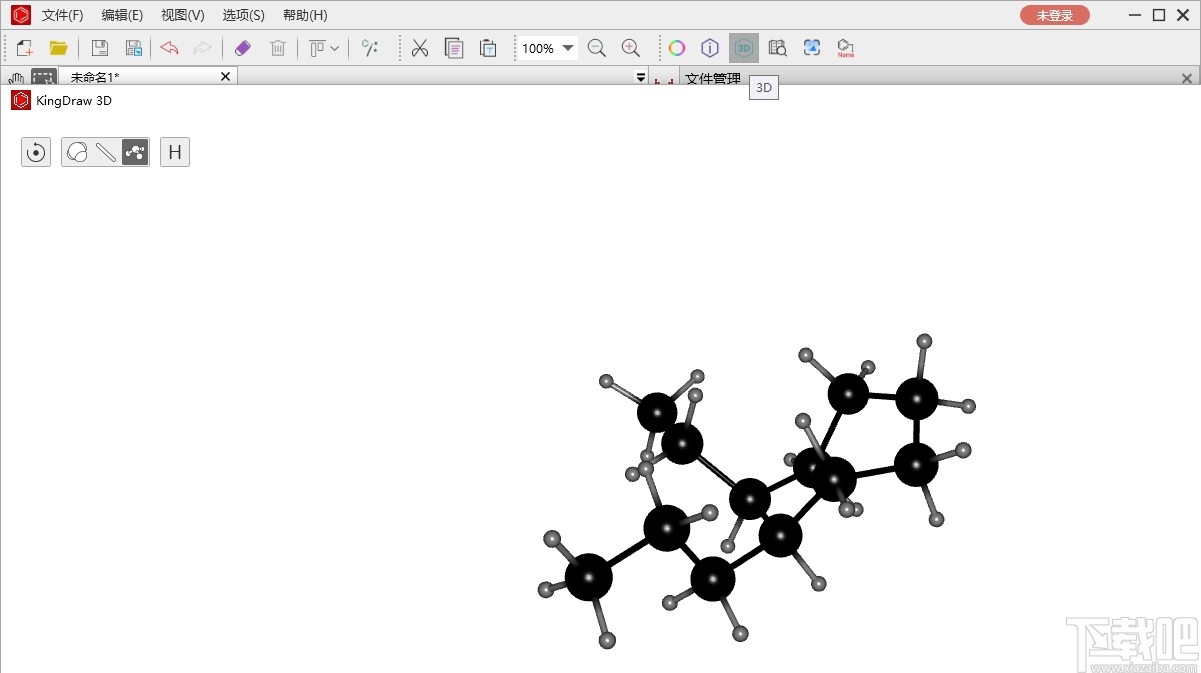
Task: Redo the previous action
Action: (202, 48)
